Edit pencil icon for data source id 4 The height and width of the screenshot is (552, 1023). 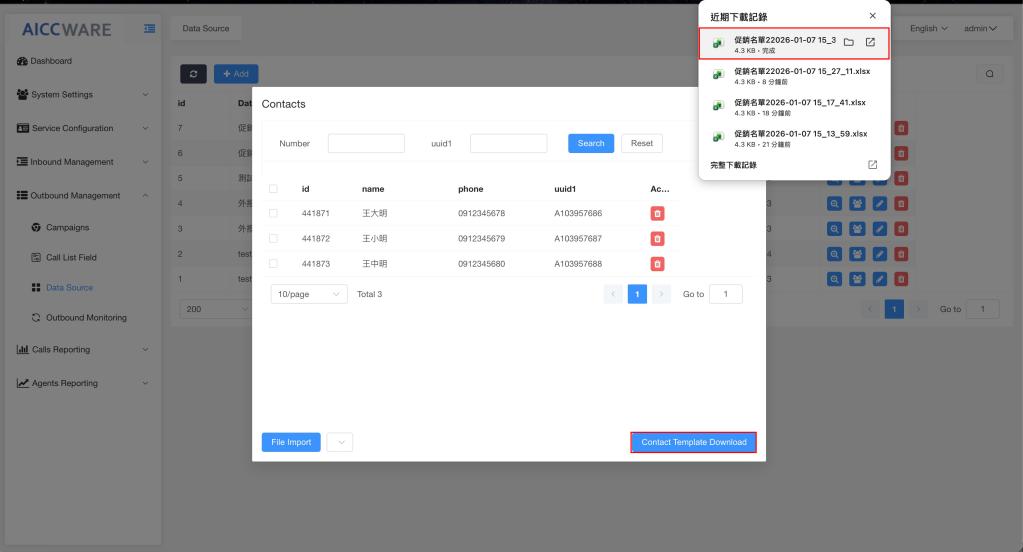tap(879, 204)
